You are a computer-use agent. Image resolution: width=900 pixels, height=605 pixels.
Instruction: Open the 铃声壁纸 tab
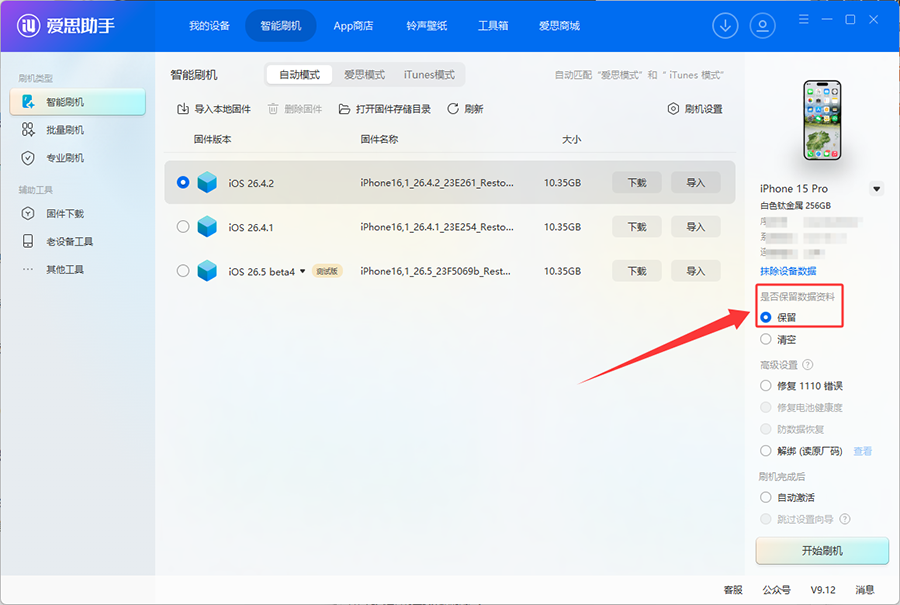click(x=426, y=26)
